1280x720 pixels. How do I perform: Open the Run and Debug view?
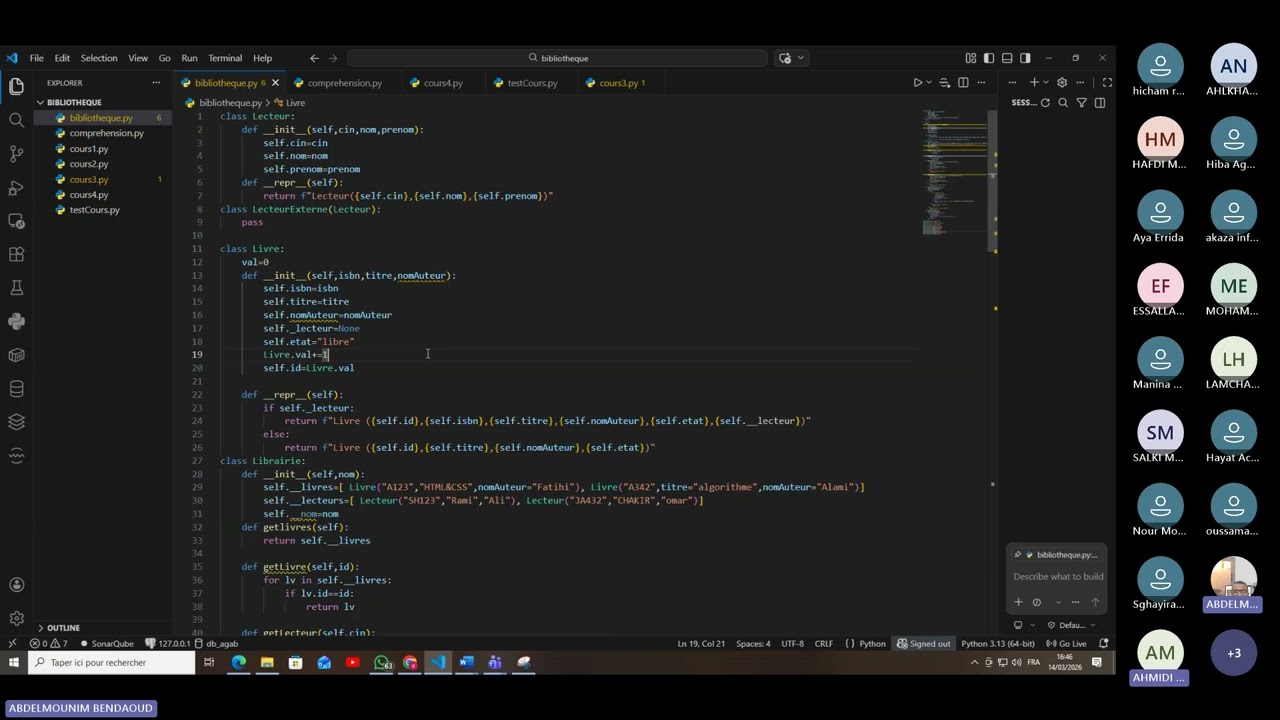16,188
